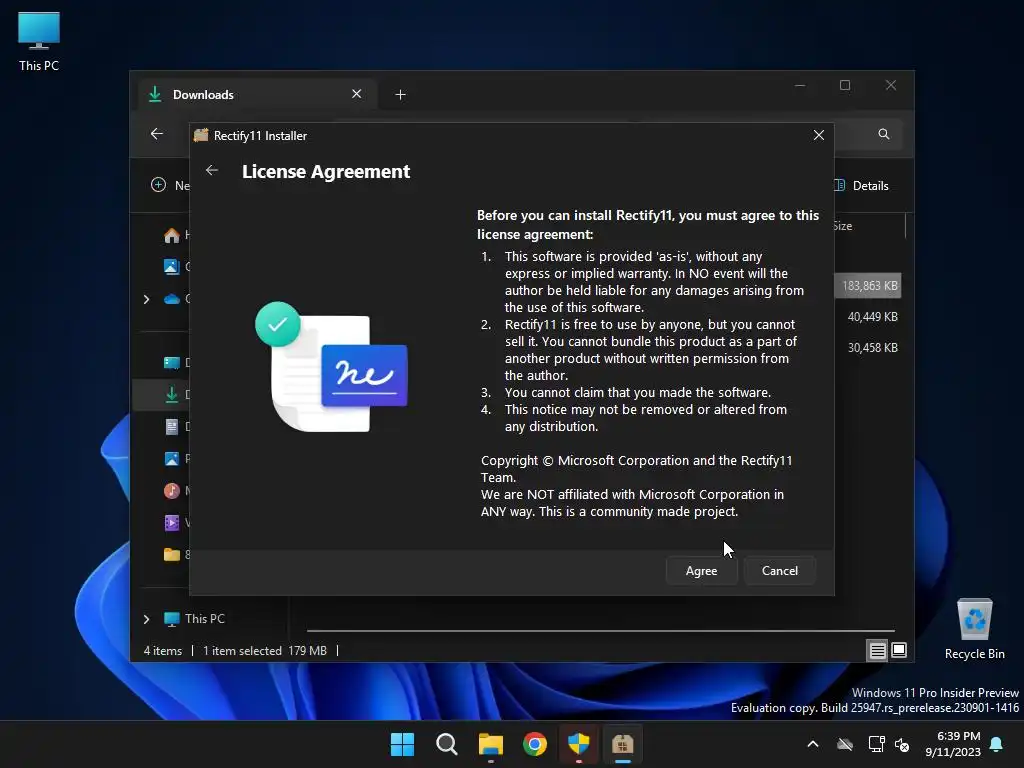Click the horizontal scrollbar in File Explorer
1024x768 pixels.
point(601,631)
